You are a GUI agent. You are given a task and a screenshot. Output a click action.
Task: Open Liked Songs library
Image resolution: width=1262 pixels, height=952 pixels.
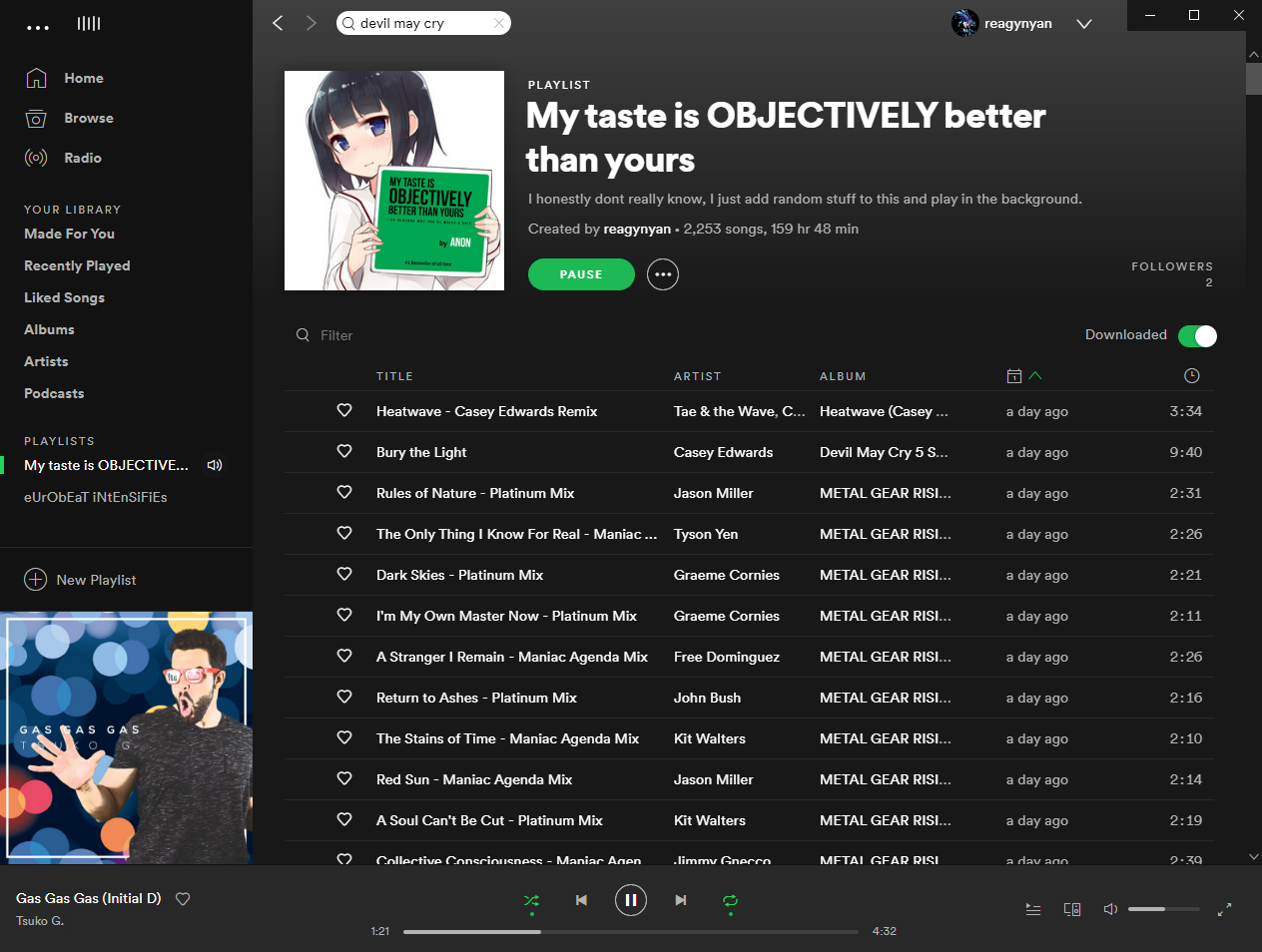coord(64,297)
